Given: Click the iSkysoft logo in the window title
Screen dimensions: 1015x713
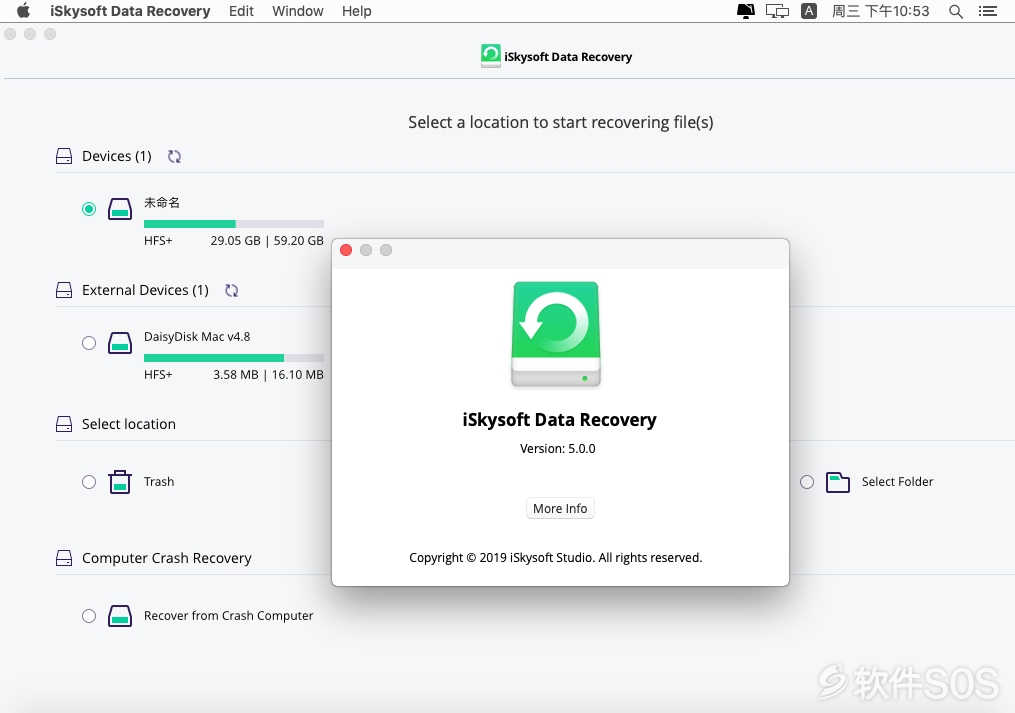Looking at the screenshot, I should pos(491,56).
